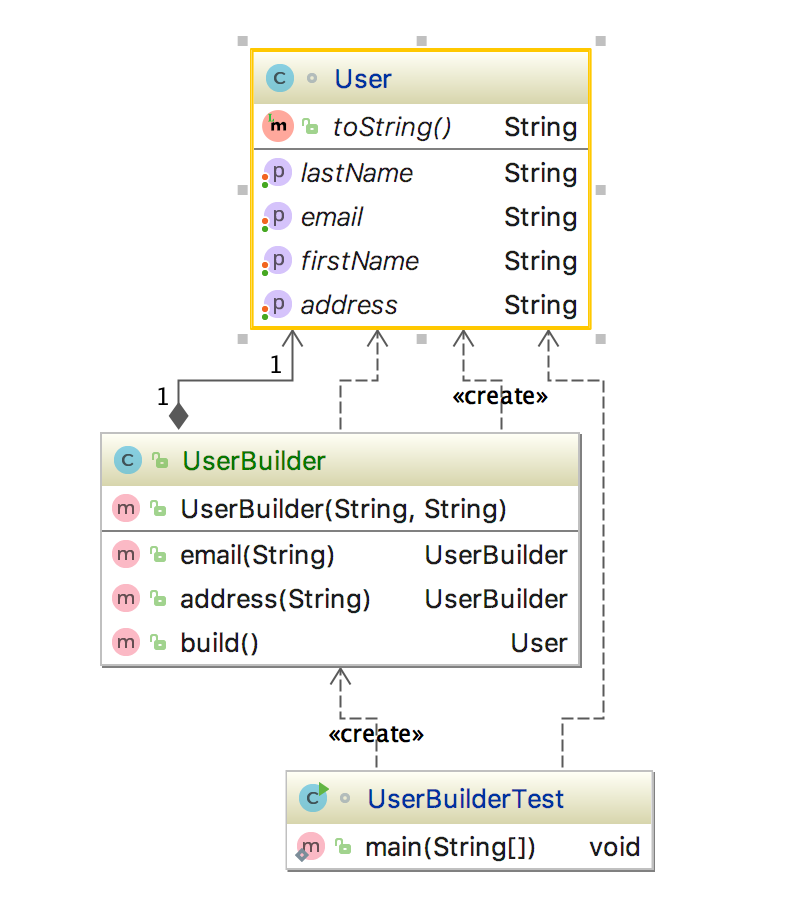This screenshot has height=920, width=810.
Task: Select the UserBuilderTest class name
Action: (x=465, y=798)
